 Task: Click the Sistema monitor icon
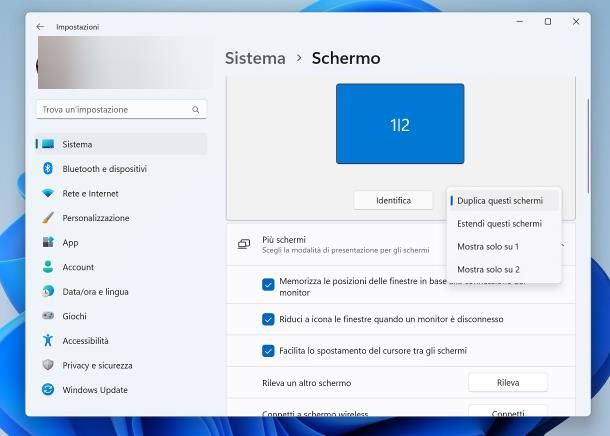coord(48,144)
